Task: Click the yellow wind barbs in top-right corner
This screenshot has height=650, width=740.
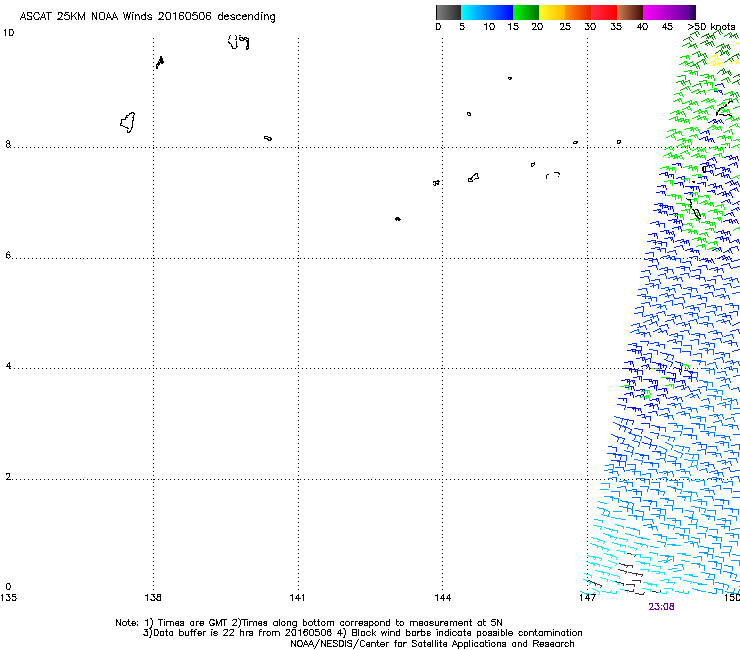Action: coord(715,60)
